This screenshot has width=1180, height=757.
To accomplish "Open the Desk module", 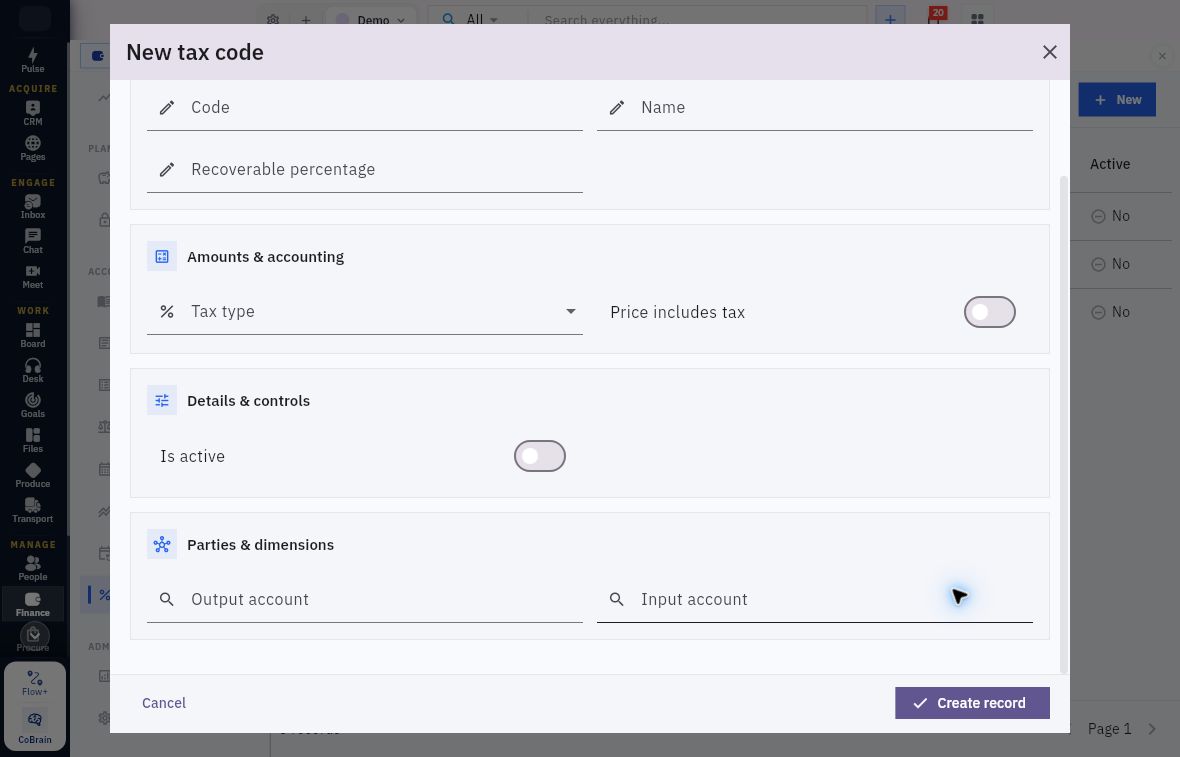I will pos(32,370).
